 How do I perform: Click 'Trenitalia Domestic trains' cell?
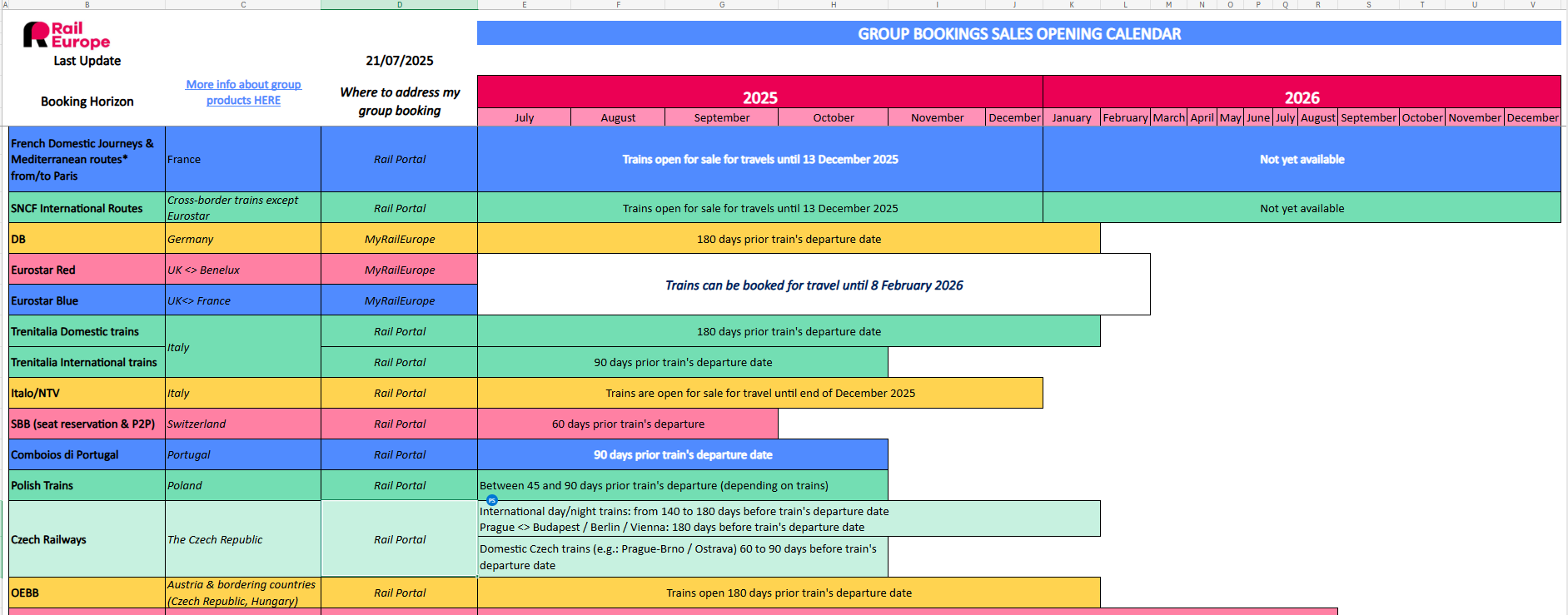[x=87, y=331]
